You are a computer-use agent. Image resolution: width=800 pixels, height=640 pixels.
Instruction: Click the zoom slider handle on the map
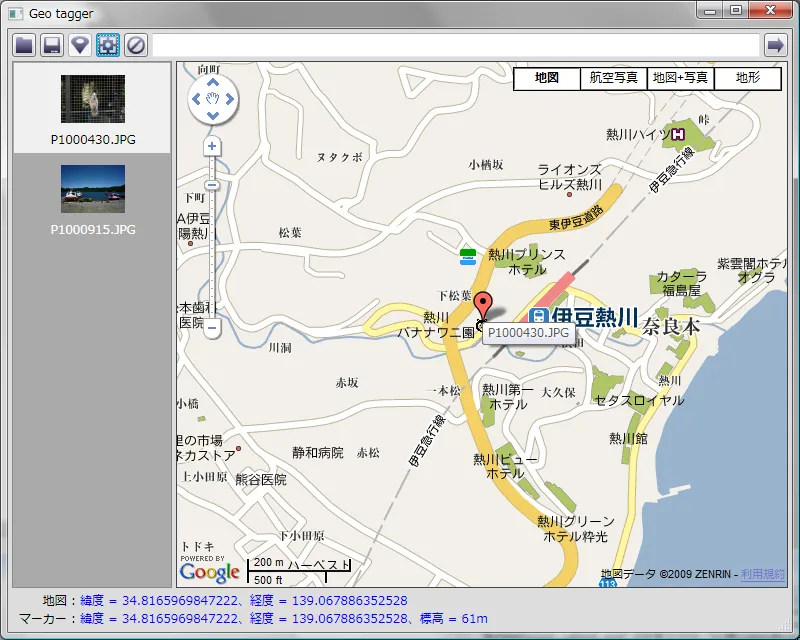tap(212, 185)
